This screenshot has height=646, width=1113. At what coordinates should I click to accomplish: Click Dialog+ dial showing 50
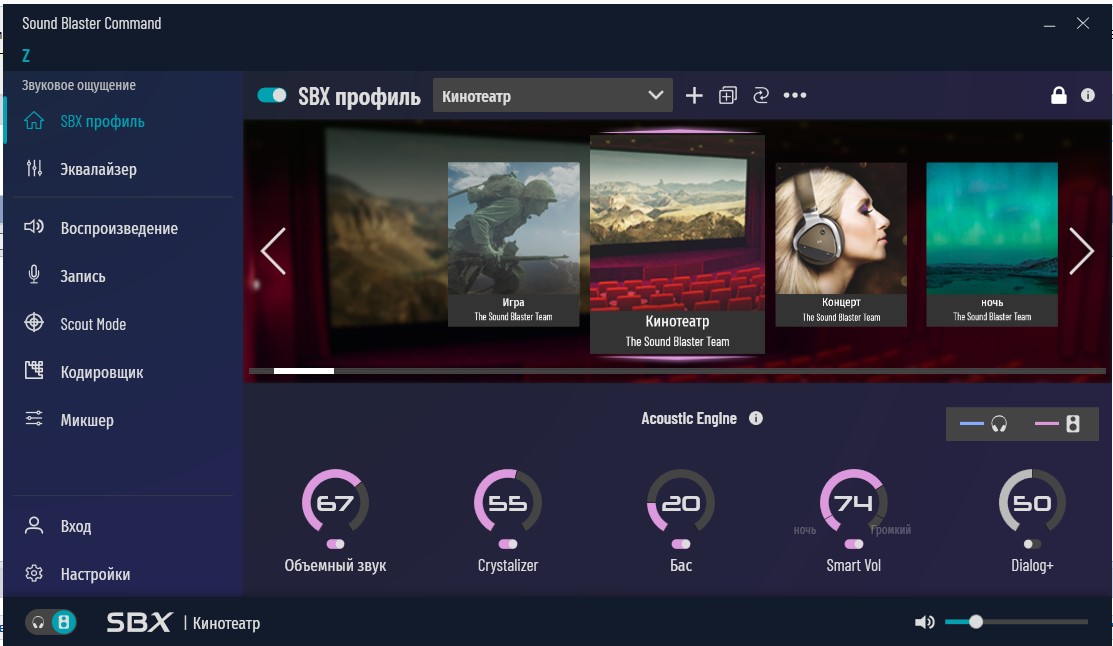(x=1032, y=502)
